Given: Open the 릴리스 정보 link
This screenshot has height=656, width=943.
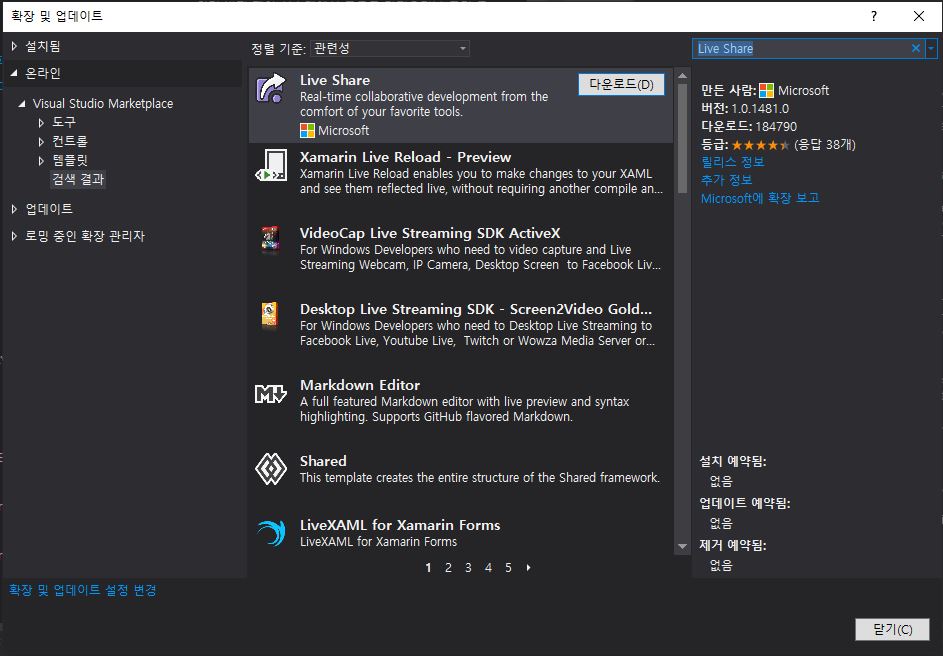Looking at the screenshot, I should [x=733, y=162].
